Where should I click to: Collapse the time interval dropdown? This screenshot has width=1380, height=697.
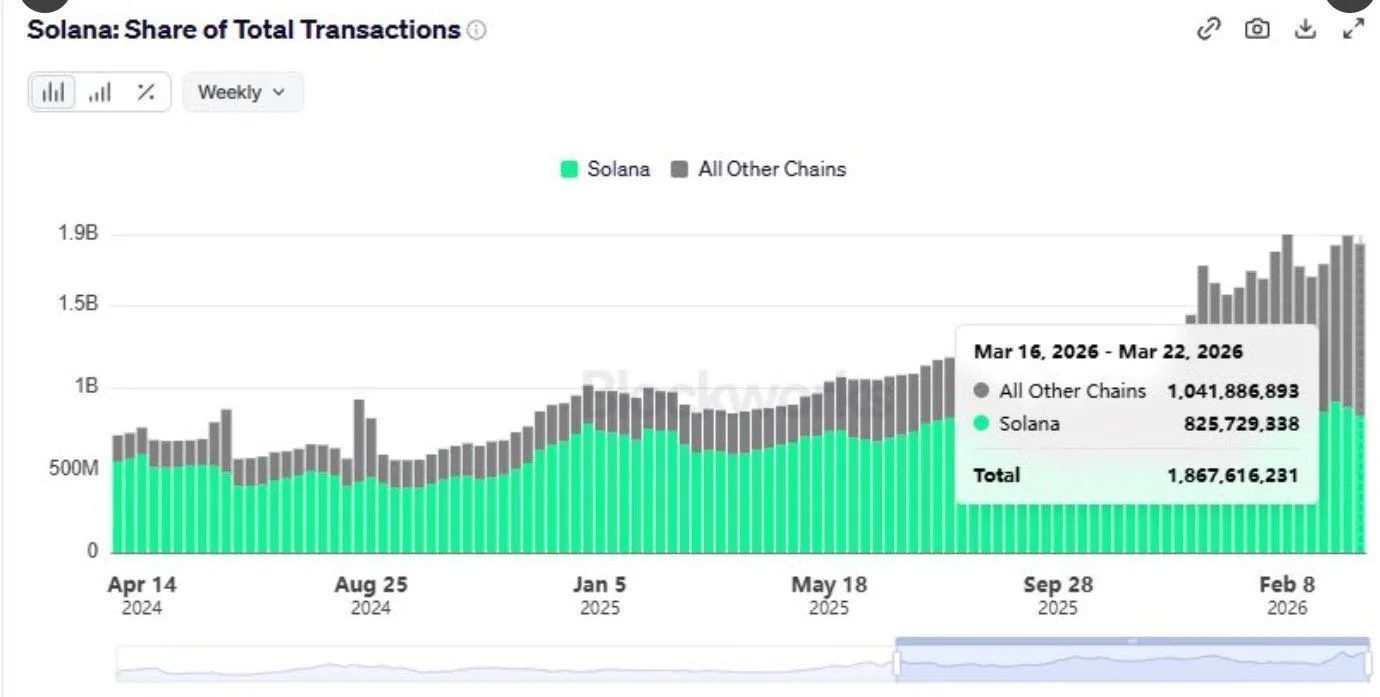coord(243,91)
